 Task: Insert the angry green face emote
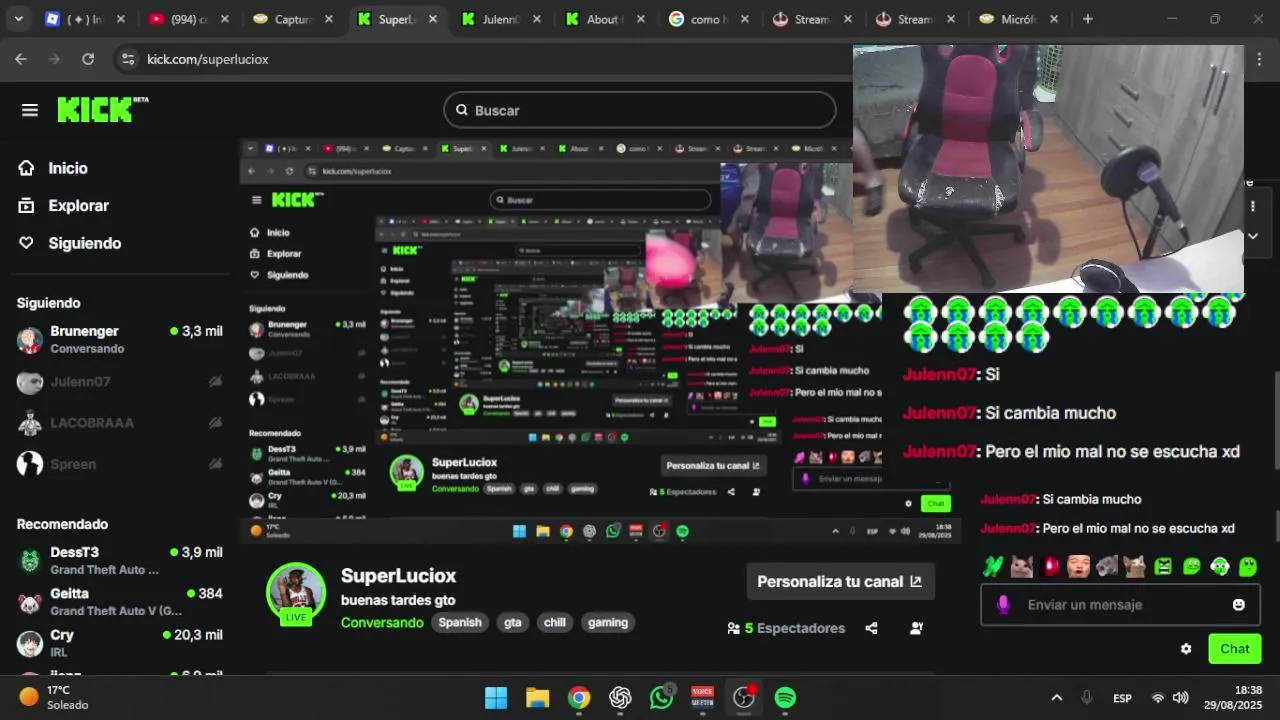1163,566
